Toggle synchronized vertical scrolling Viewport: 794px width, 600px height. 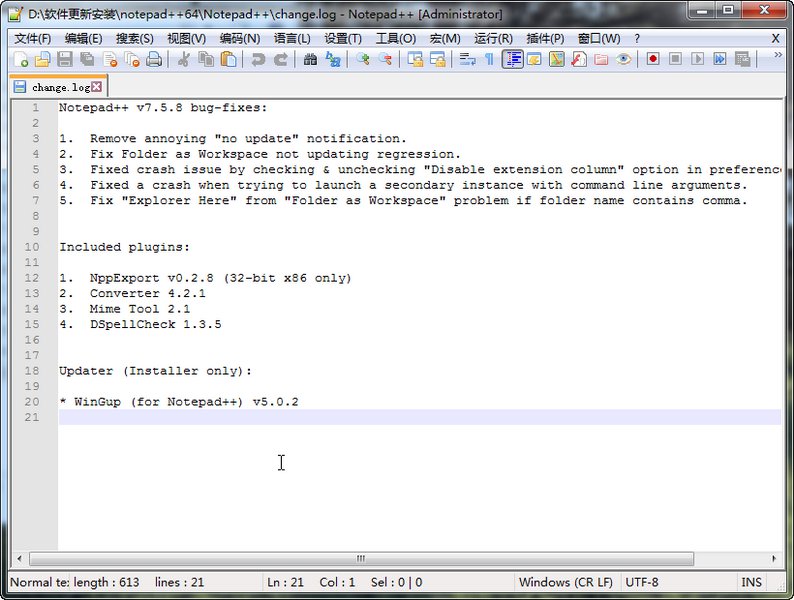tap(415, 59)
